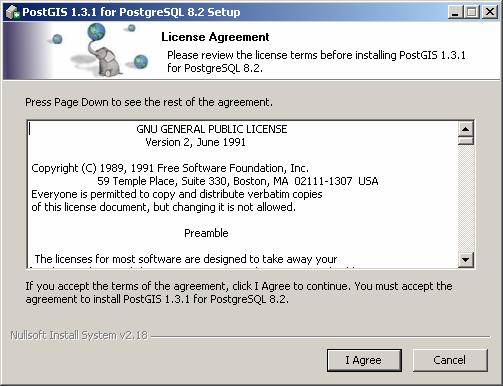The image size is (503, 386).
Task: Cancel the PostGIS installation
Action: (450, 360)
